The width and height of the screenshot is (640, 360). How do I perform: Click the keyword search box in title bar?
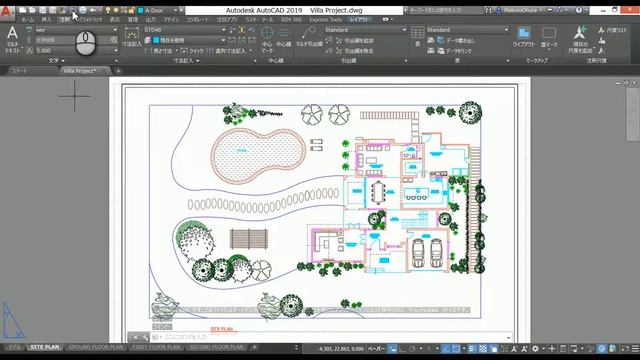pyautogui.click(x=444, y=10)
